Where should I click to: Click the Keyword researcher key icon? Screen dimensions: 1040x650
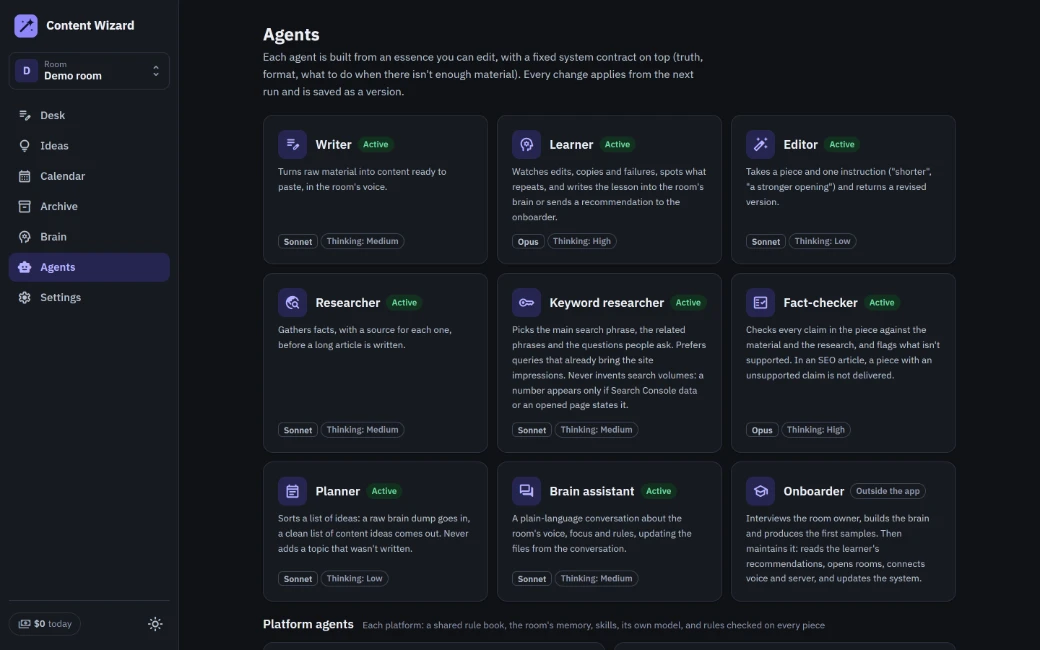pos(527,302)
